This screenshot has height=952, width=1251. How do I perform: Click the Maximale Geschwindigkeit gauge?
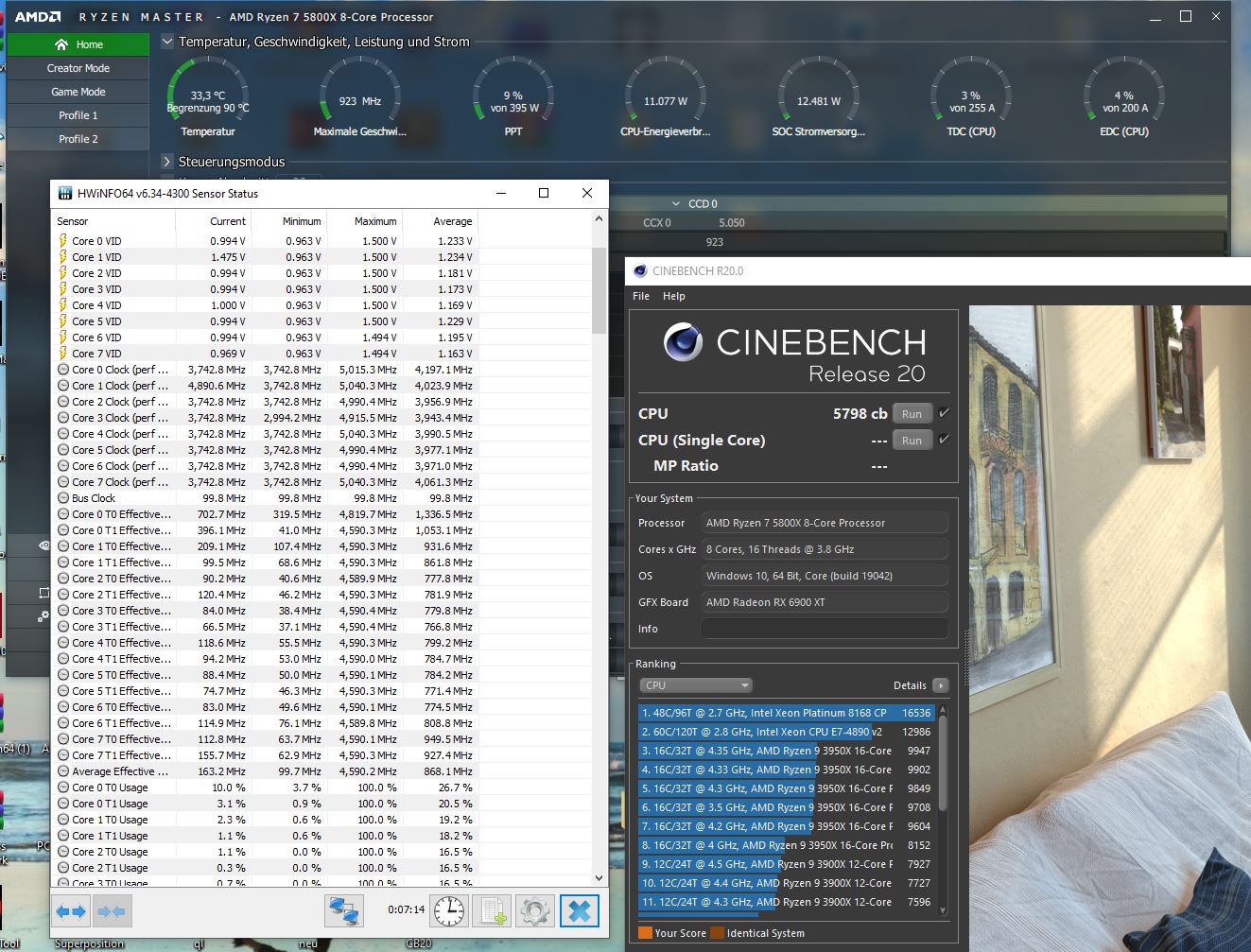pos(360,96)
